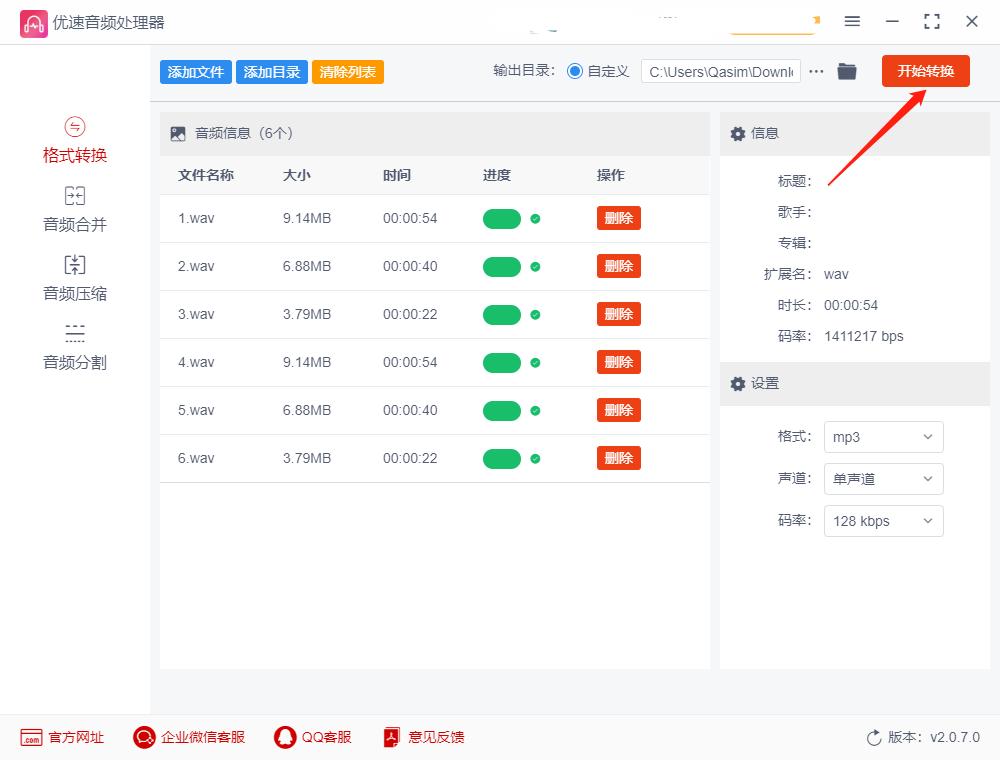Viewport: 1000px width, 760px height.
Task: Click the progress bar of 1.wav
Action: [502, 218]
